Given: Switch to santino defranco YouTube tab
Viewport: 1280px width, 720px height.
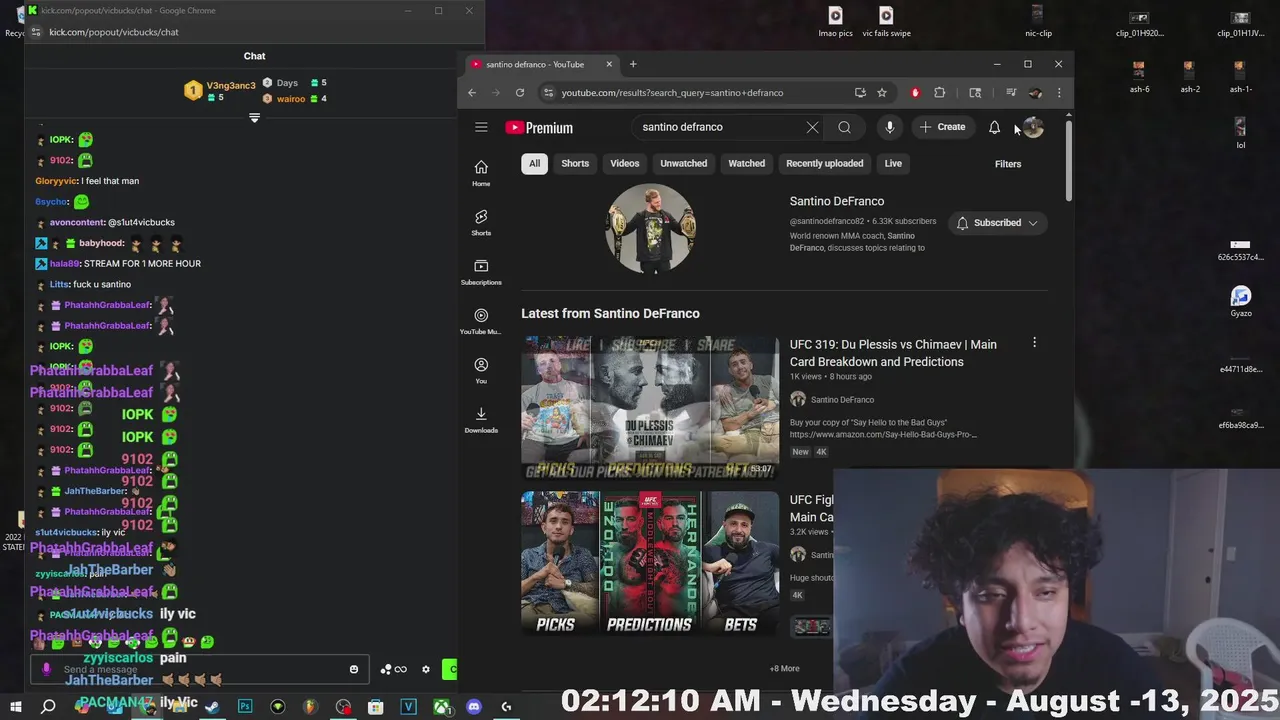Looking at the screenshot, I should [x=540, y=64].
